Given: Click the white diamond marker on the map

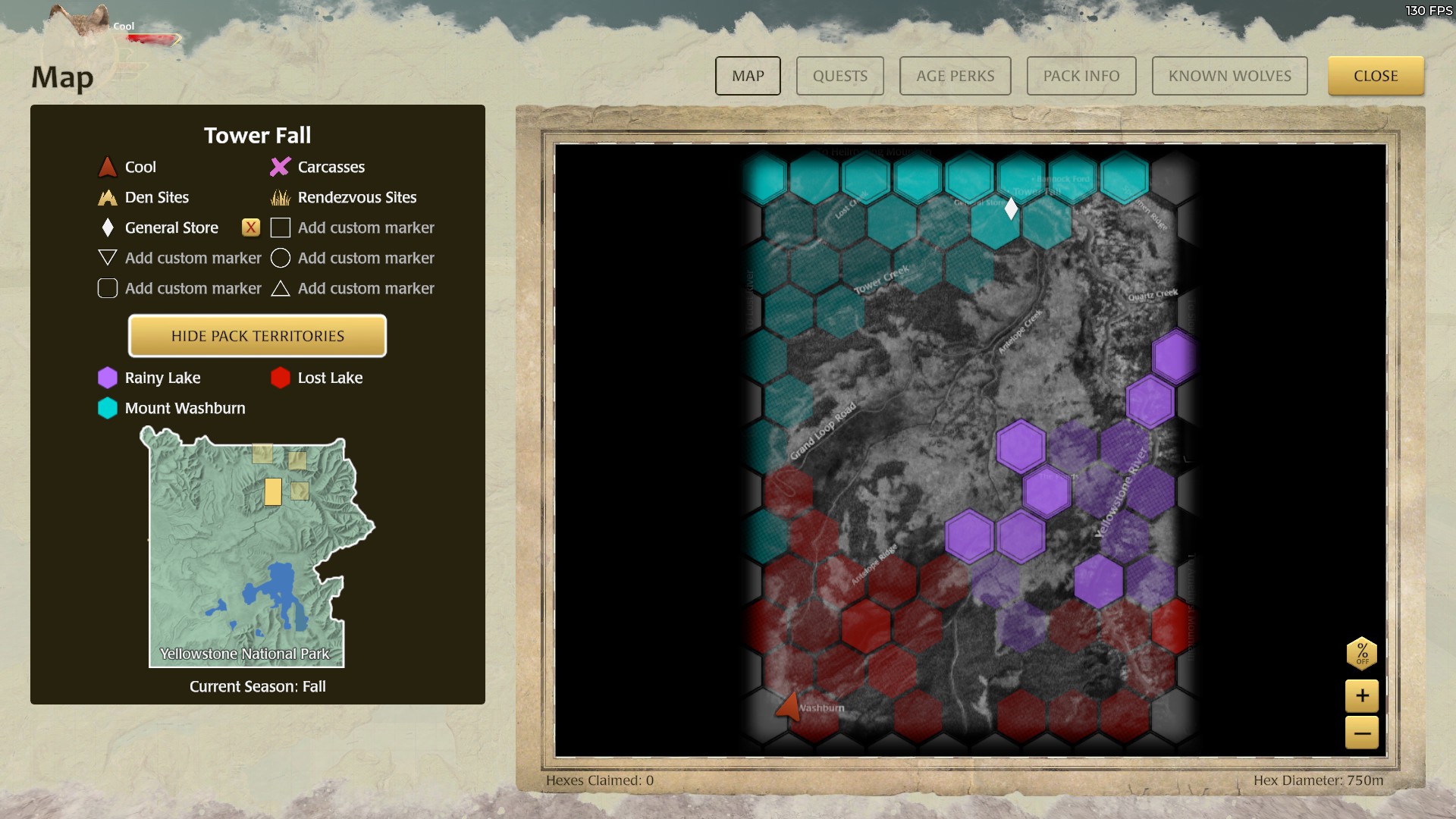Looking at the screenshot, I should point(1011,209).
